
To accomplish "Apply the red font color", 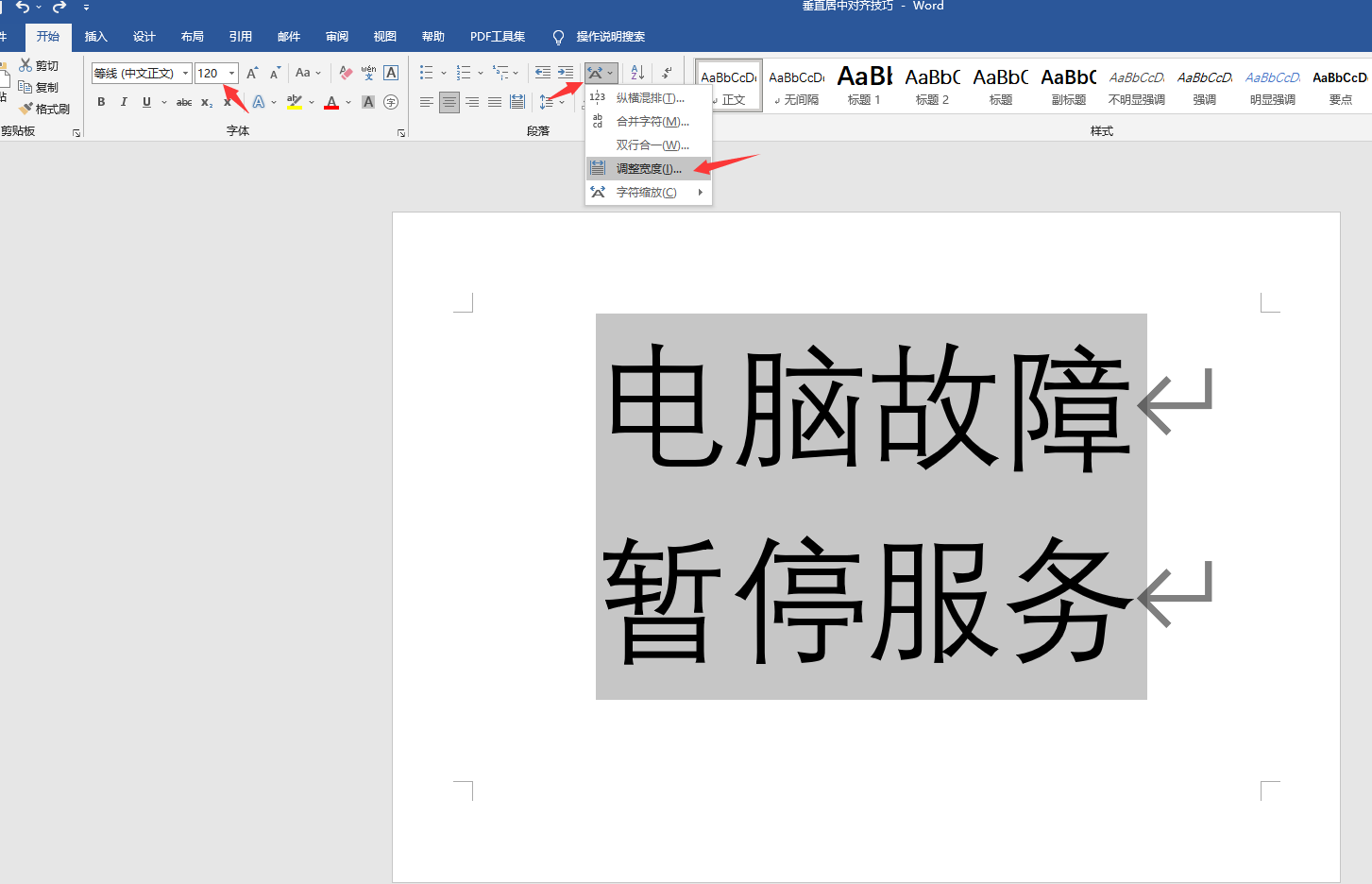I will click(x=331, y=102).
